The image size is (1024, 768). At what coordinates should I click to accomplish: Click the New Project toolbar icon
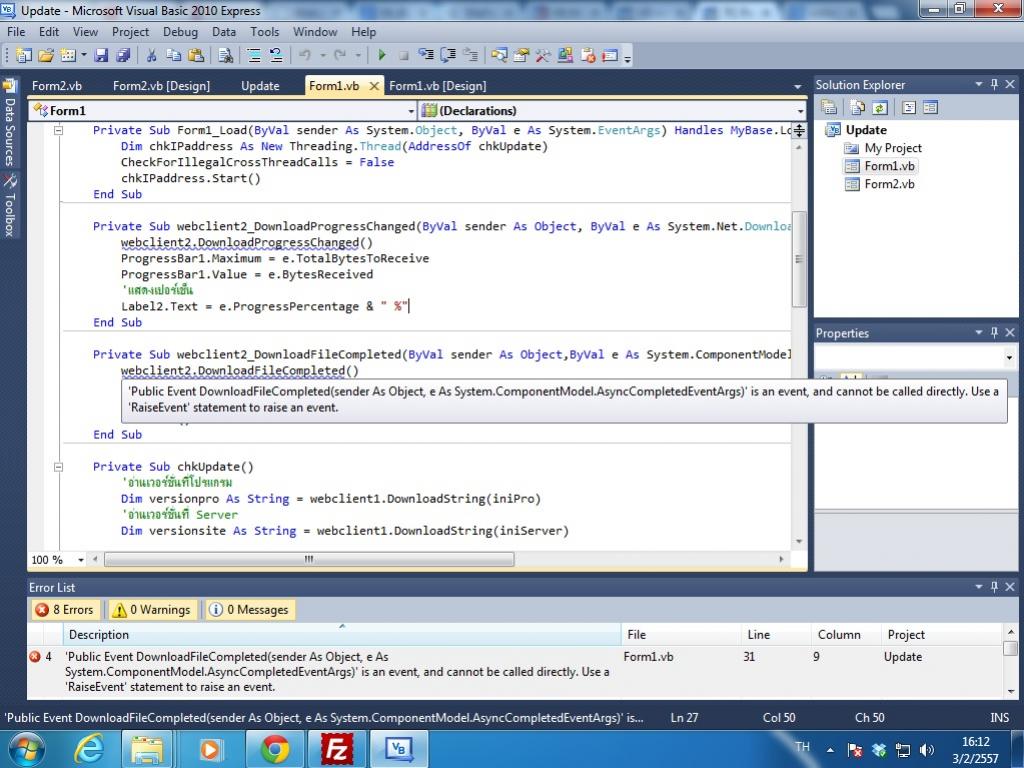click(x=24, y=56)
